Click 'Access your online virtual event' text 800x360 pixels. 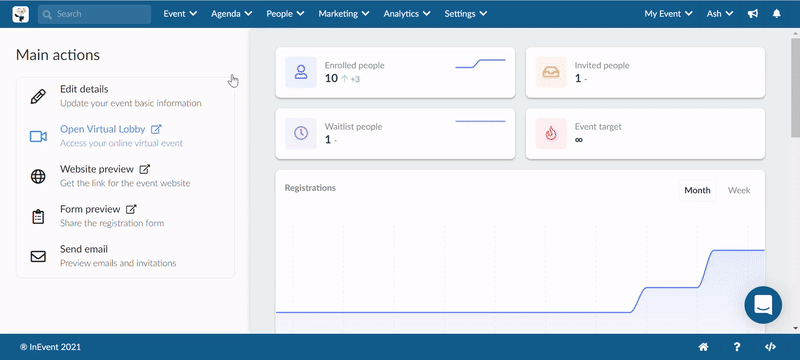[121, 143]
